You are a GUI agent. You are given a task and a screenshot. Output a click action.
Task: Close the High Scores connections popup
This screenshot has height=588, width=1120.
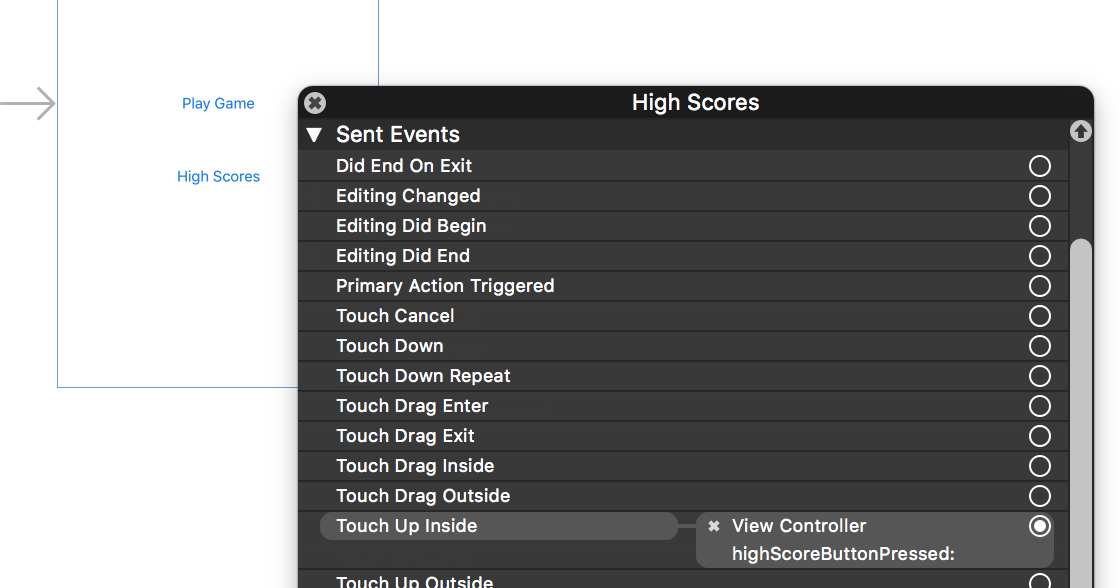pos(315,103)
